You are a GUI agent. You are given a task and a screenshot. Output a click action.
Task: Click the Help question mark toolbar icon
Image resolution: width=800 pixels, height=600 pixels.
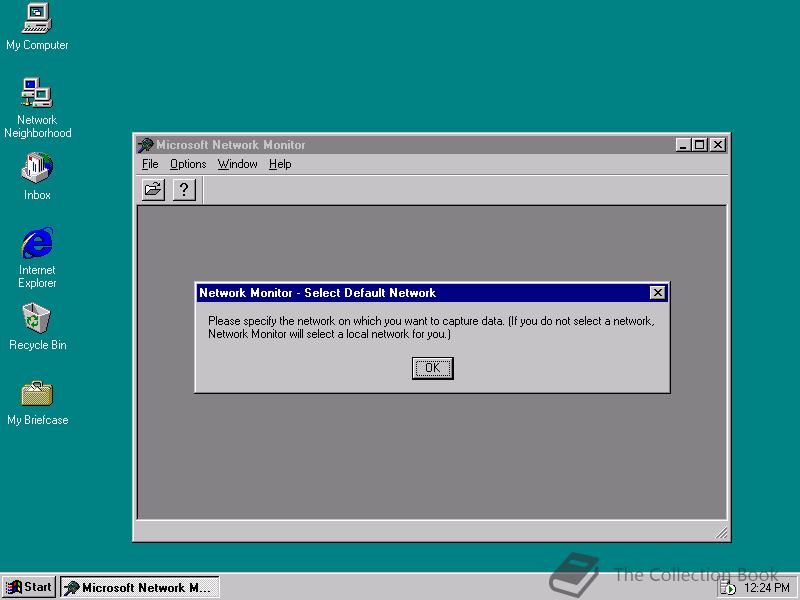(x=184, y=189)
